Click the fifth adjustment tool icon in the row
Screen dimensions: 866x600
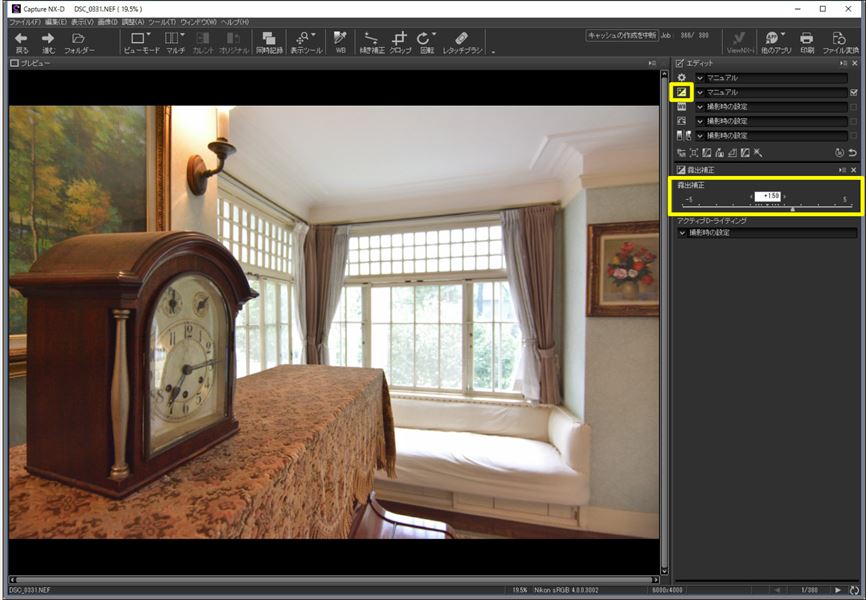(732, 153)
